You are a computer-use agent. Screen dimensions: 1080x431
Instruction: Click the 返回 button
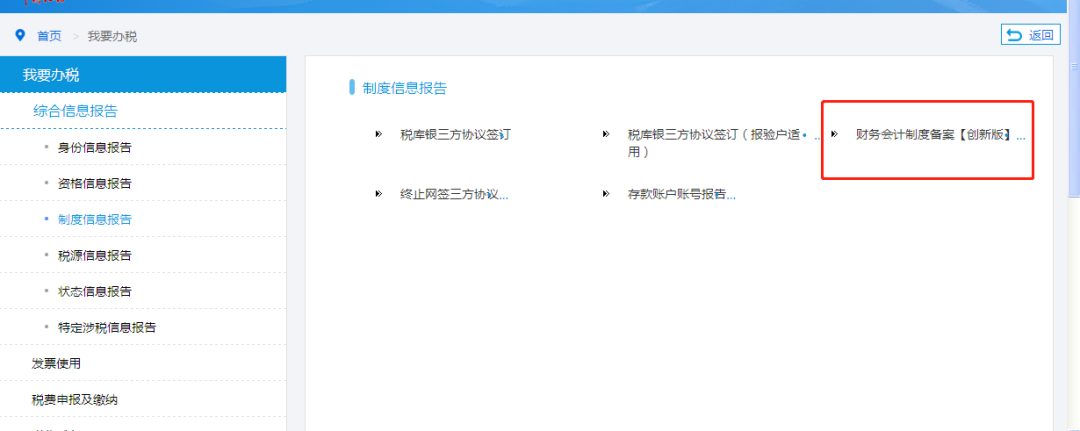pyautogui.click(x=1030, y=35)
